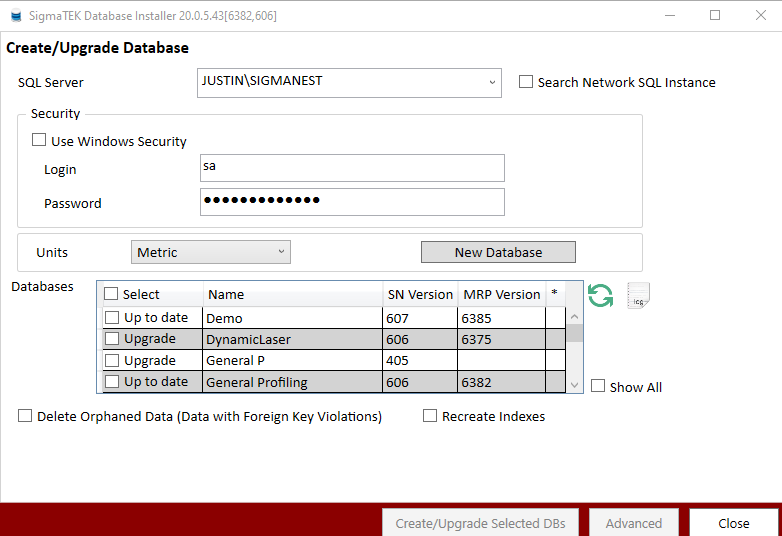Click the database list scroll down arrow
The width and height of the screenshot is (782, 536).
(x=575, y=385)
